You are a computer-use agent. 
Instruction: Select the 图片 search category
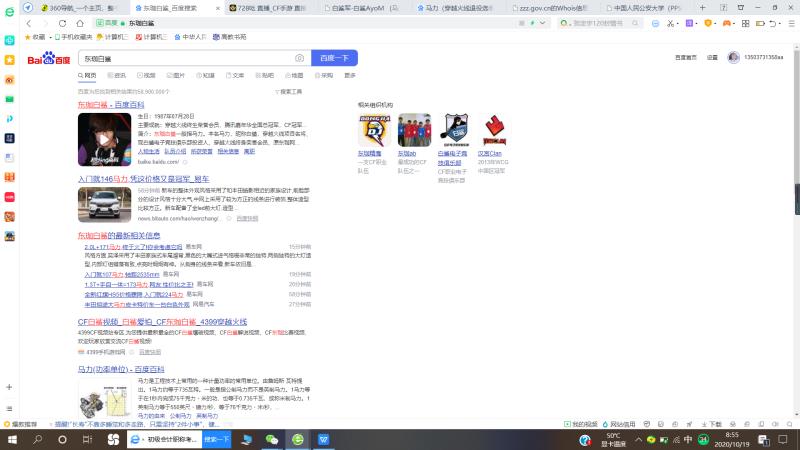point(176,76)
